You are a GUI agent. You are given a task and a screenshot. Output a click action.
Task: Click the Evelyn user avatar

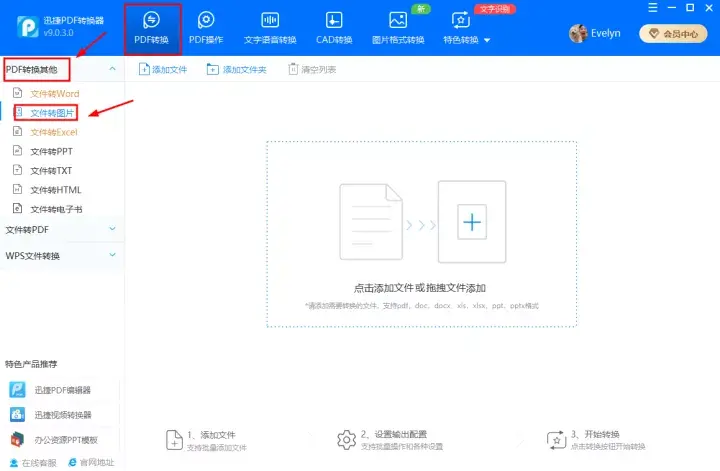(578, 34)
